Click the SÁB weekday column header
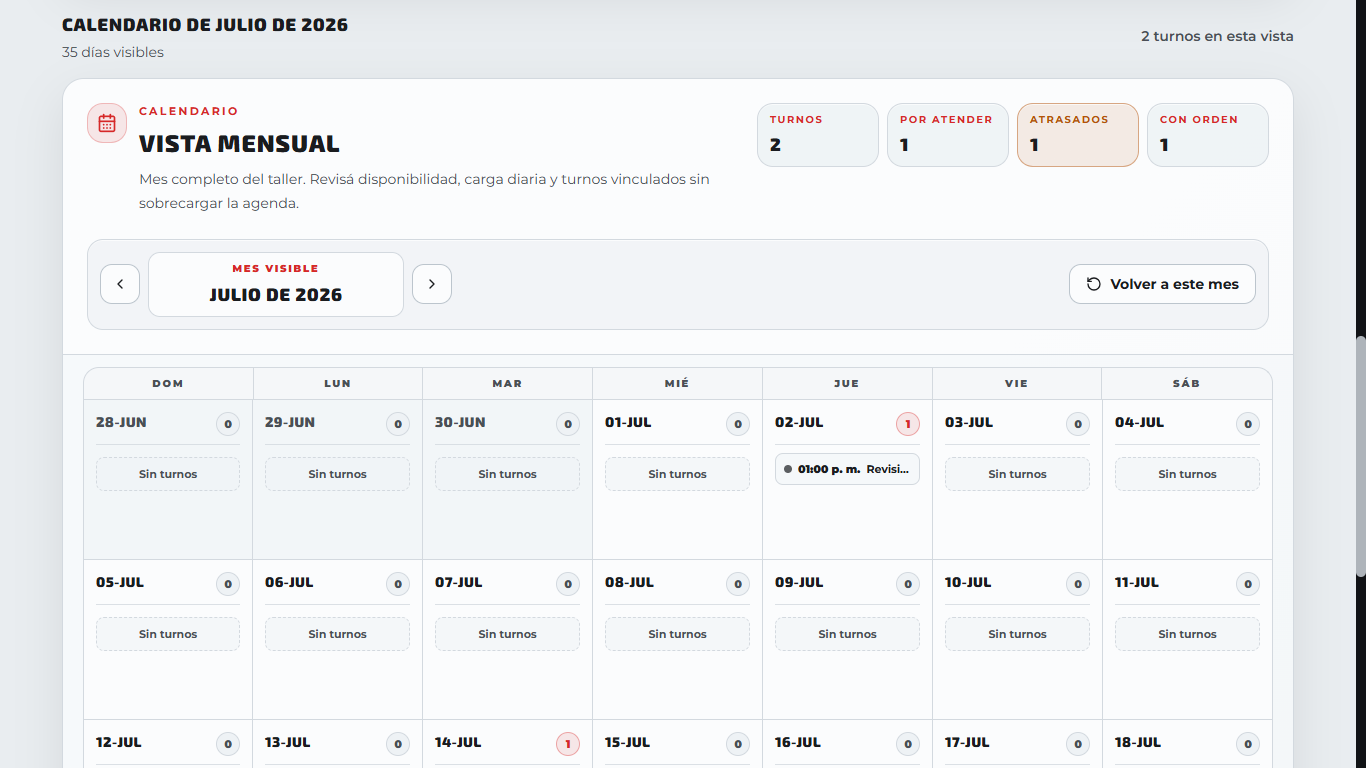Viewport: 1366px width, 768px height. click(1187, 384)
